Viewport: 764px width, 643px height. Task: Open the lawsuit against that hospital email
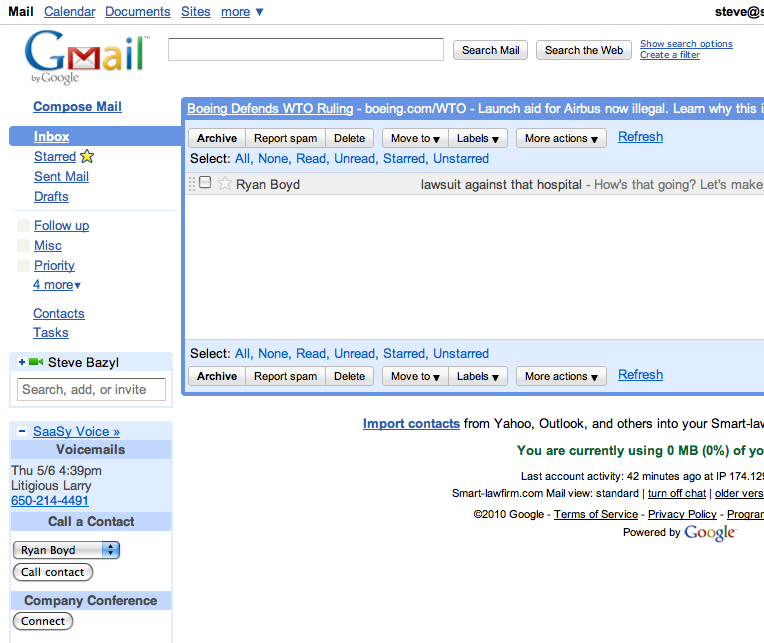coord(501,185)
